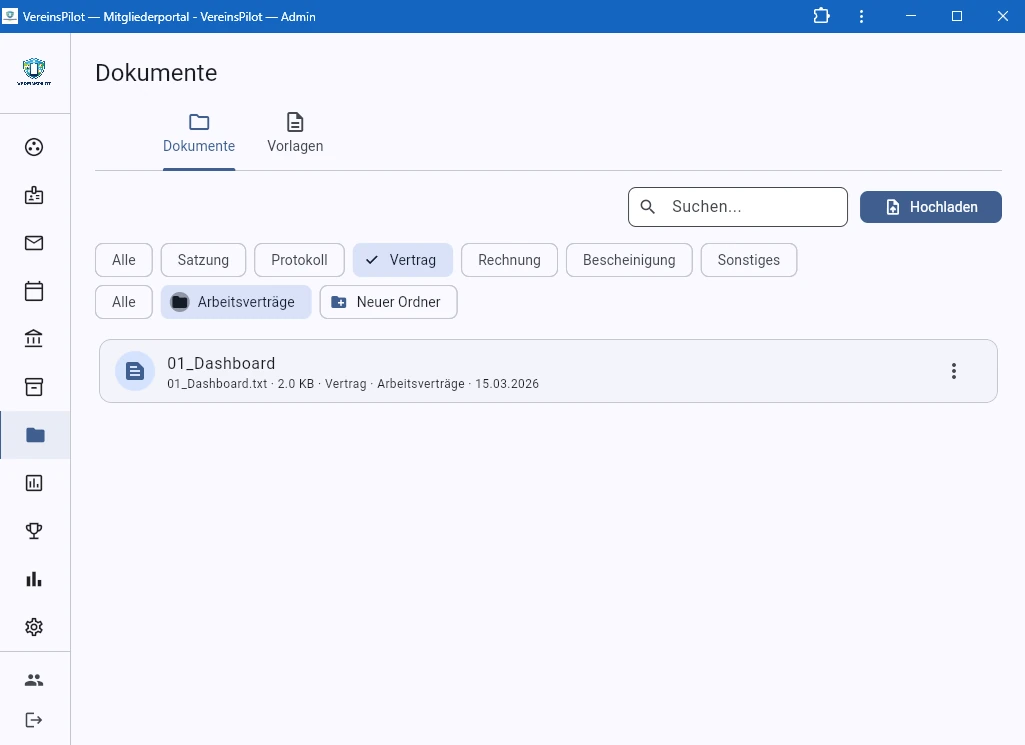
Task: Open the calendar icon in sidebar
Action: pos(34,291)
